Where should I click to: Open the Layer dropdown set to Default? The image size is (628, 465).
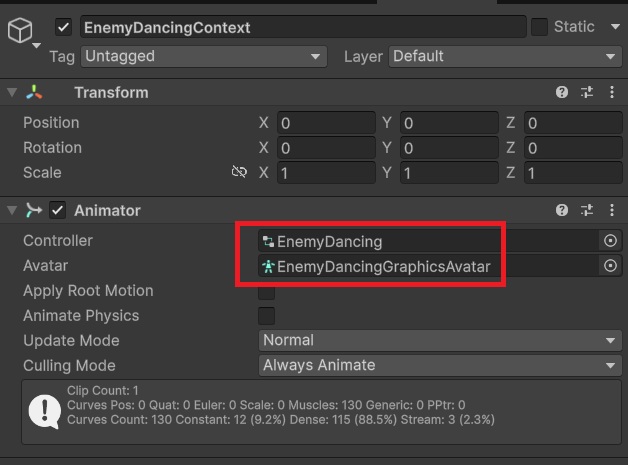click(x=505, y=57)
